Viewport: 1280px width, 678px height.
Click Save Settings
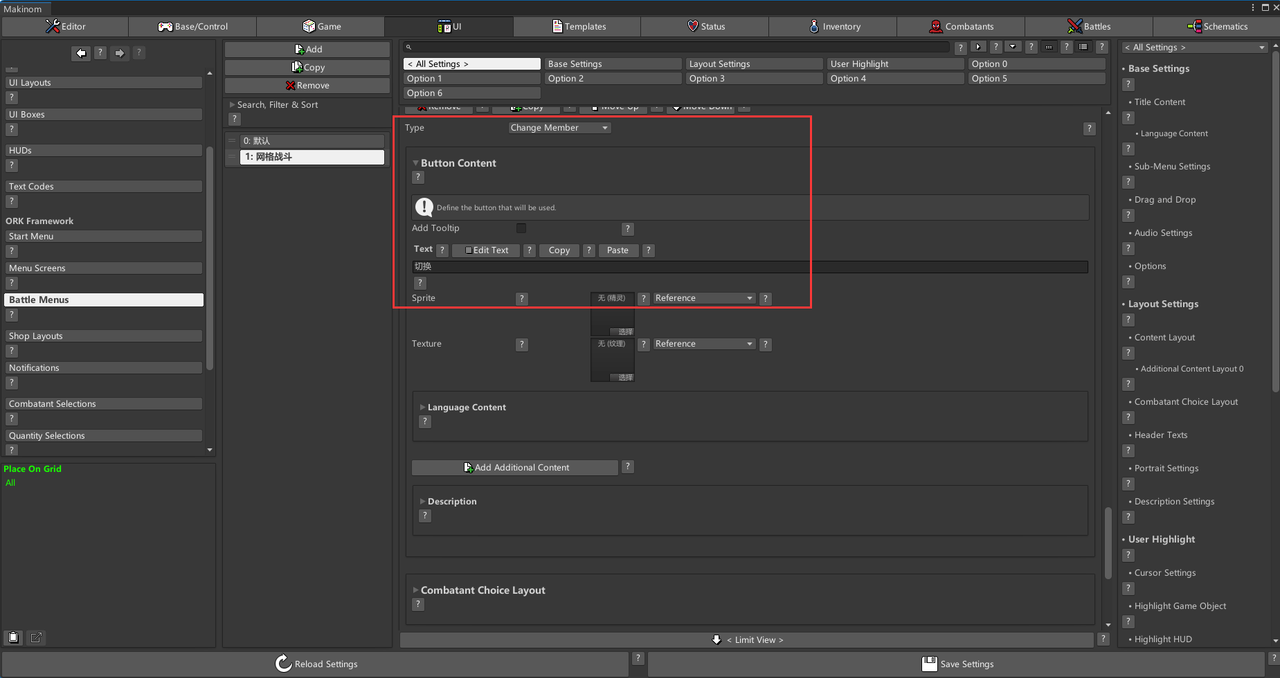coord(956,663)
